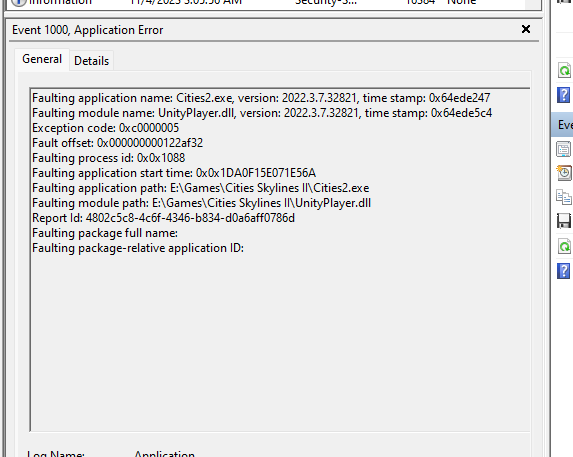Select the General tab
Viewport: 573px width, 457px height.
[x=42, y=59]
